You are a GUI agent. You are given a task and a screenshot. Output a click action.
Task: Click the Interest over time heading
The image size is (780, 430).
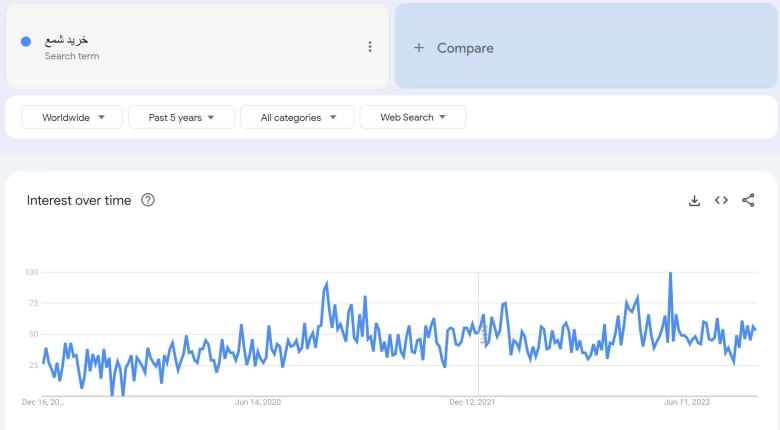coord(79,200)
